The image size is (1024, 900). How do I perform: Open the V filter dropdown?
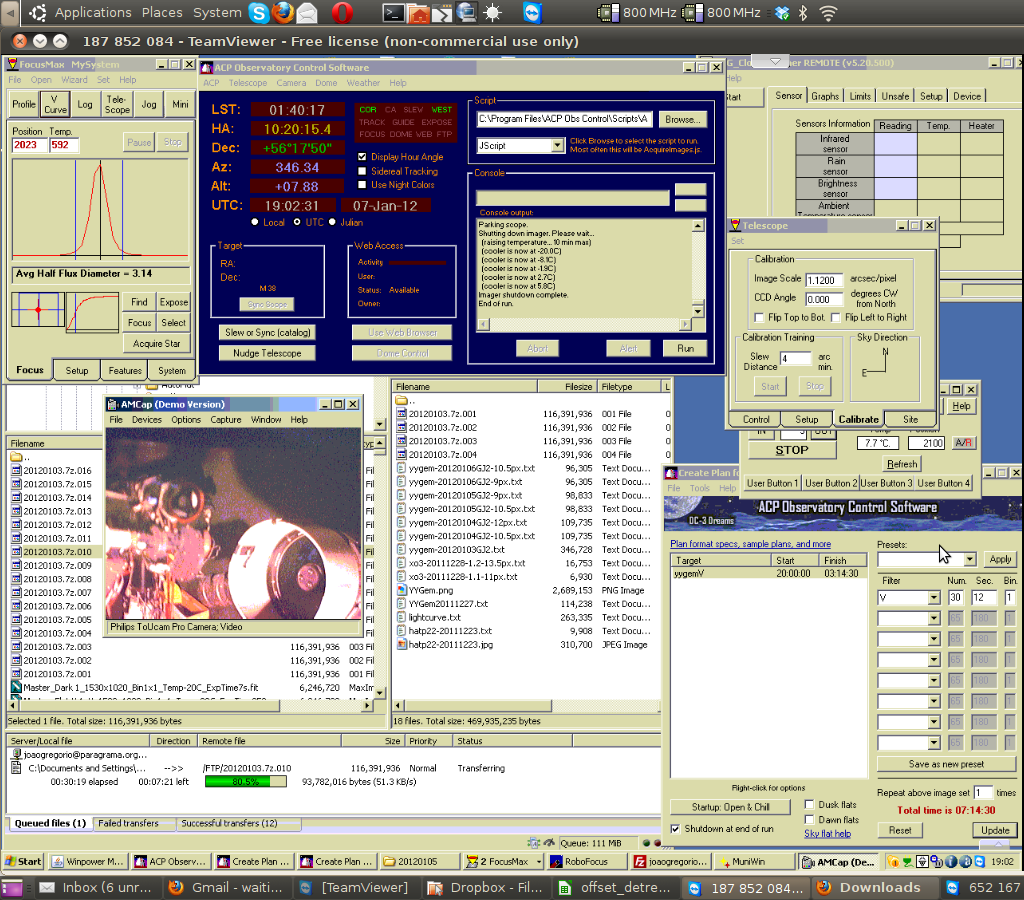[x=934, y=597]
